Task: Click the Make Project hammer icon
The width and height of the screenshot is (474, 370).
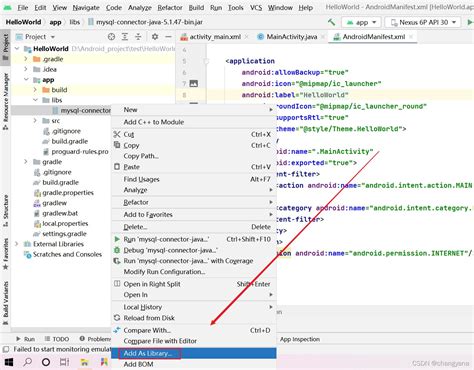Action: point(331,22)
